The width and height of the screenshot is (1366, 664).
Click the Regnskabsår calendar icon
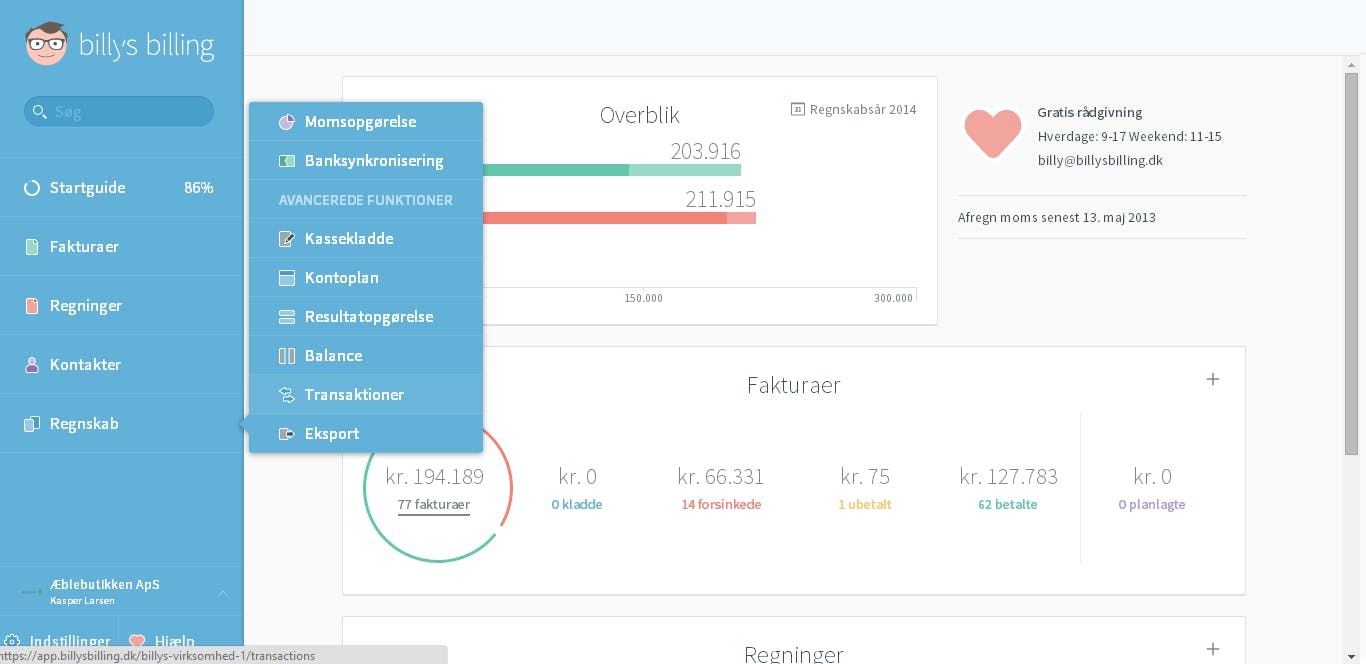pos(798,109)
